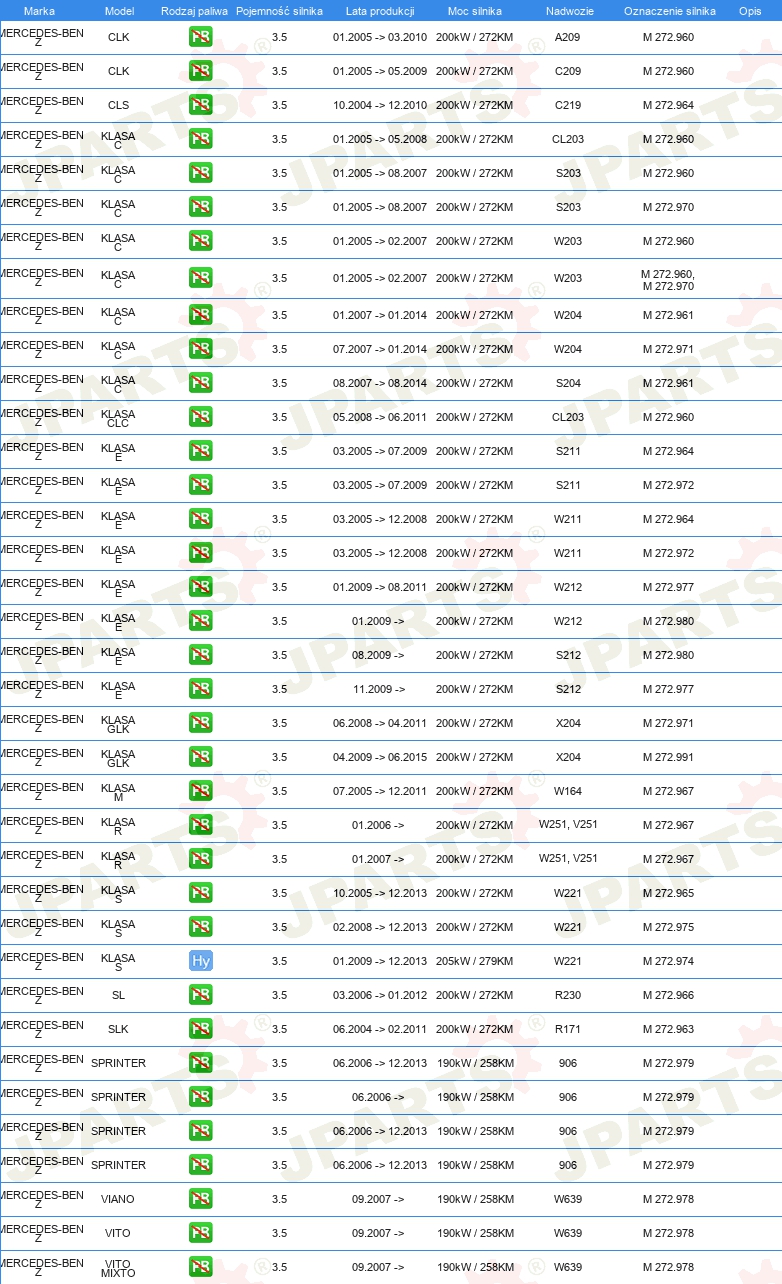Click the fuel icon in the VITO W639 row
Screen dimensions: 782x1284
[200, 1233]
